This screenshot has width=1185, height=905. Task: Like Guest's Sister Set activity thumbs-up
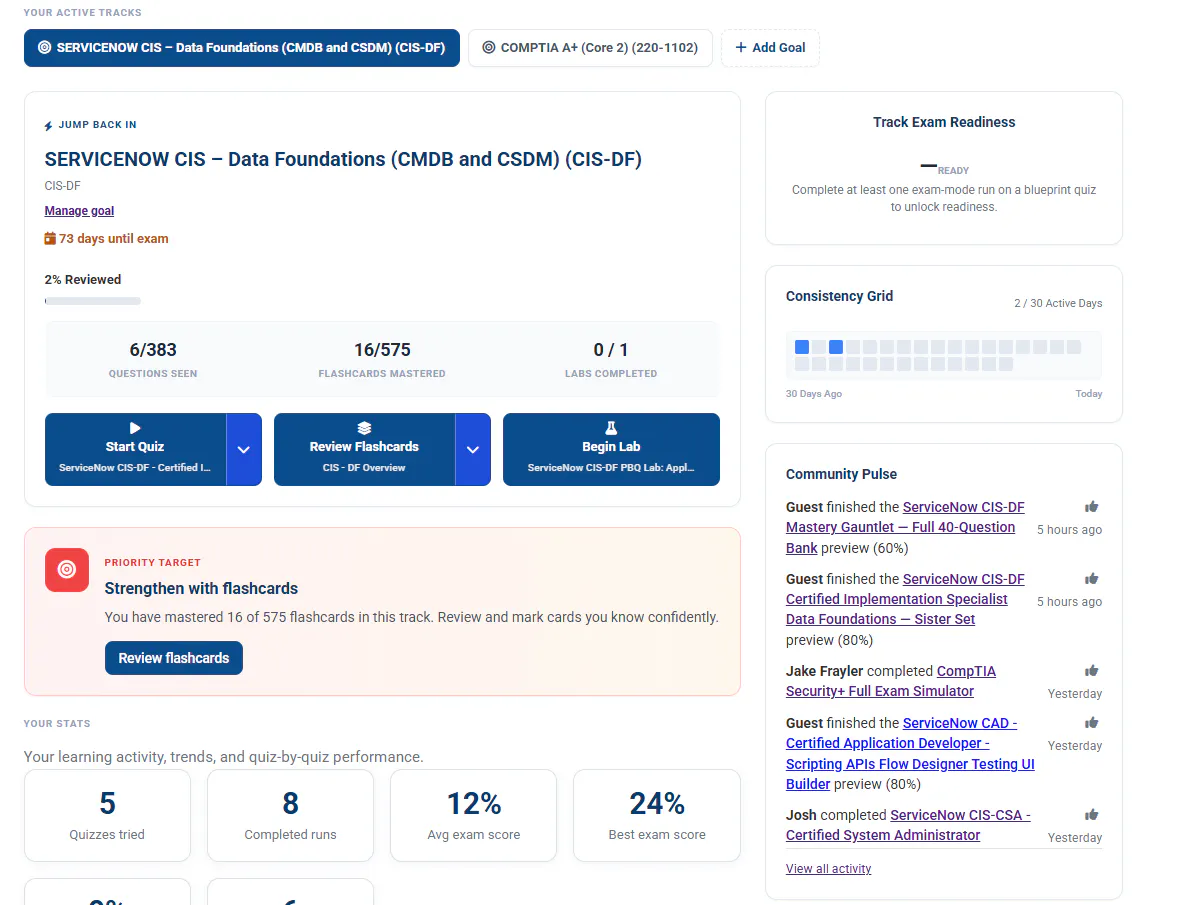[1091, 579]
